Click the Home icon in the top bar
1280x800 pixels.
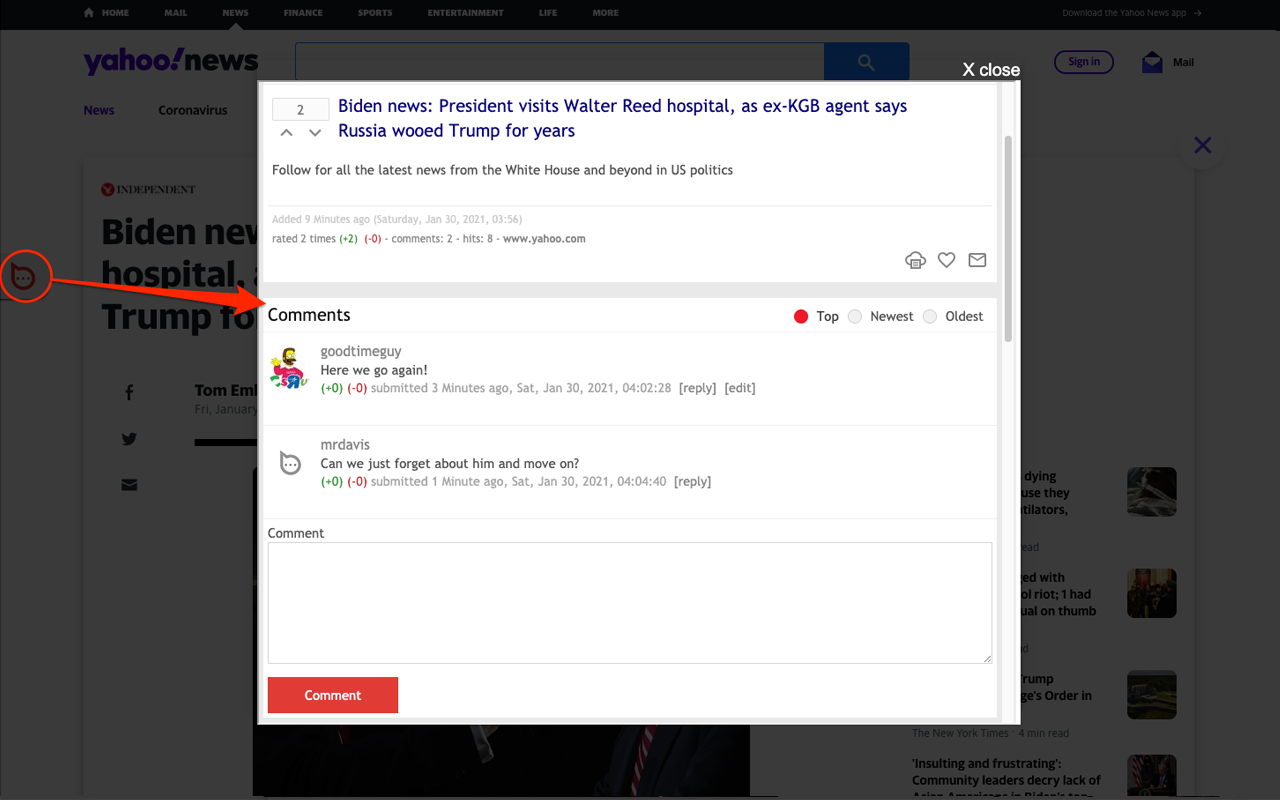[x=89, y=13]
